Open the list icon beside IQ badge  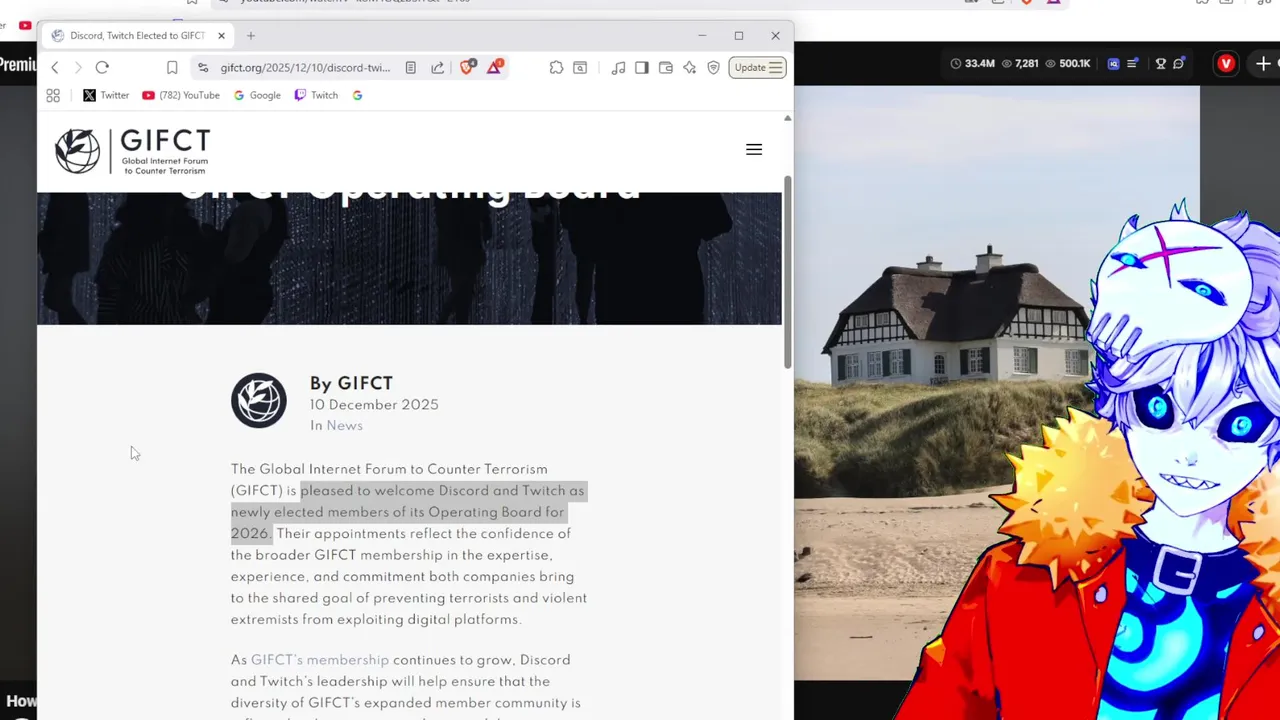pos(1133,63)
